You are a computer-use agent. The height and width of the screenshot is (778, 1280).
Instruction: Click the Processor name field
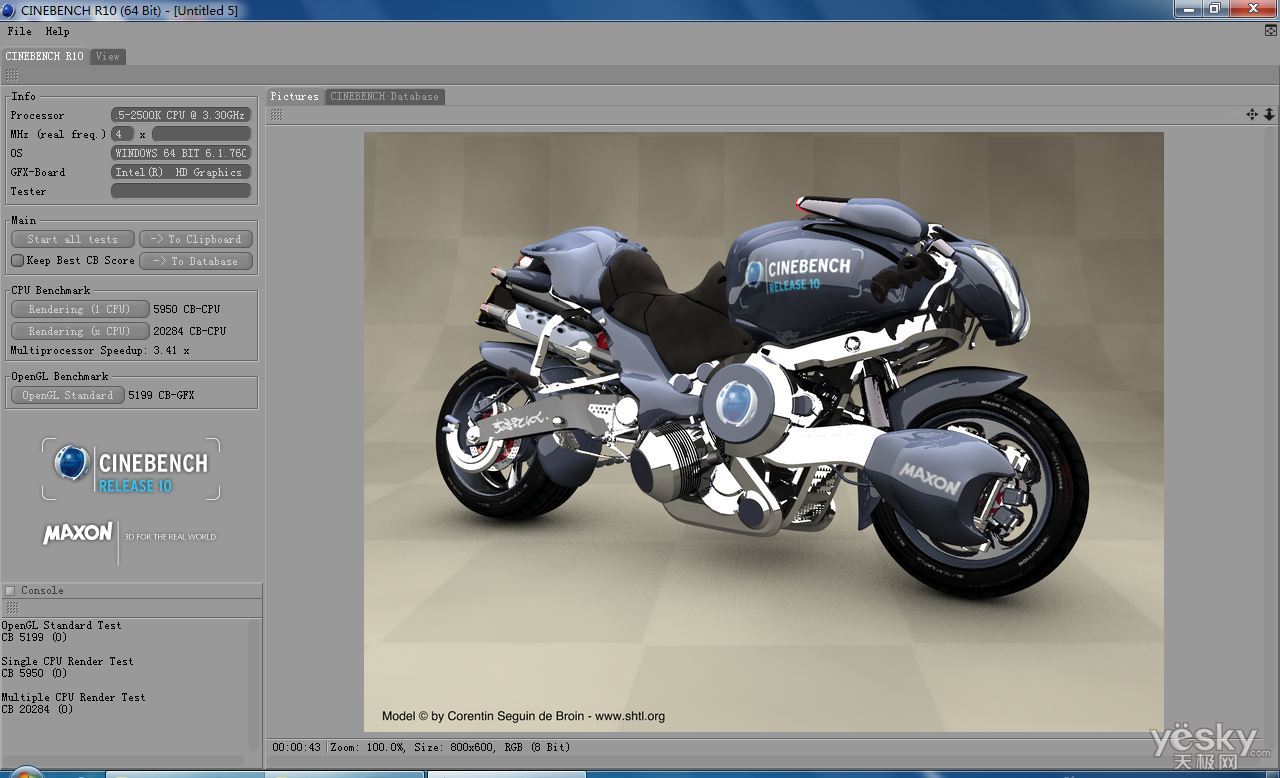pyautogui.click(x=181, y=115)
